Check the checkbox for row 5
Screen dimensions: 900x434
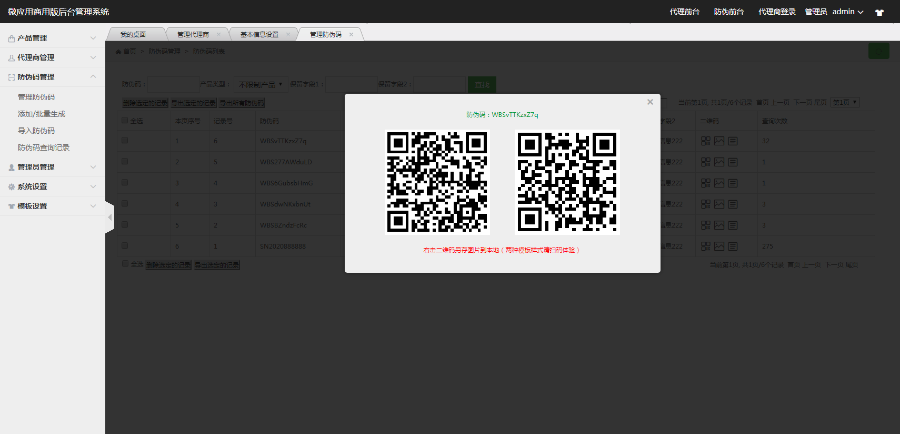pos(125,225)
